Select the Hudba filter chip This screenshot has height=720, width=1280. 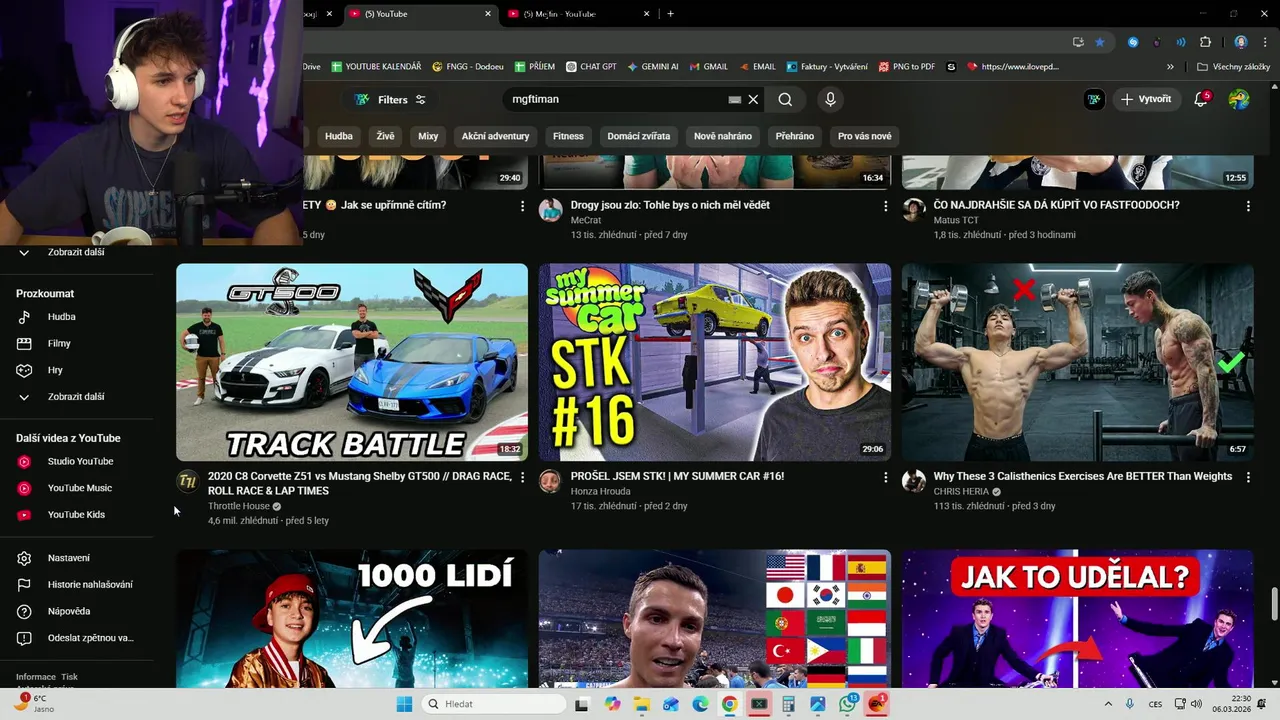tap(339, 136)
